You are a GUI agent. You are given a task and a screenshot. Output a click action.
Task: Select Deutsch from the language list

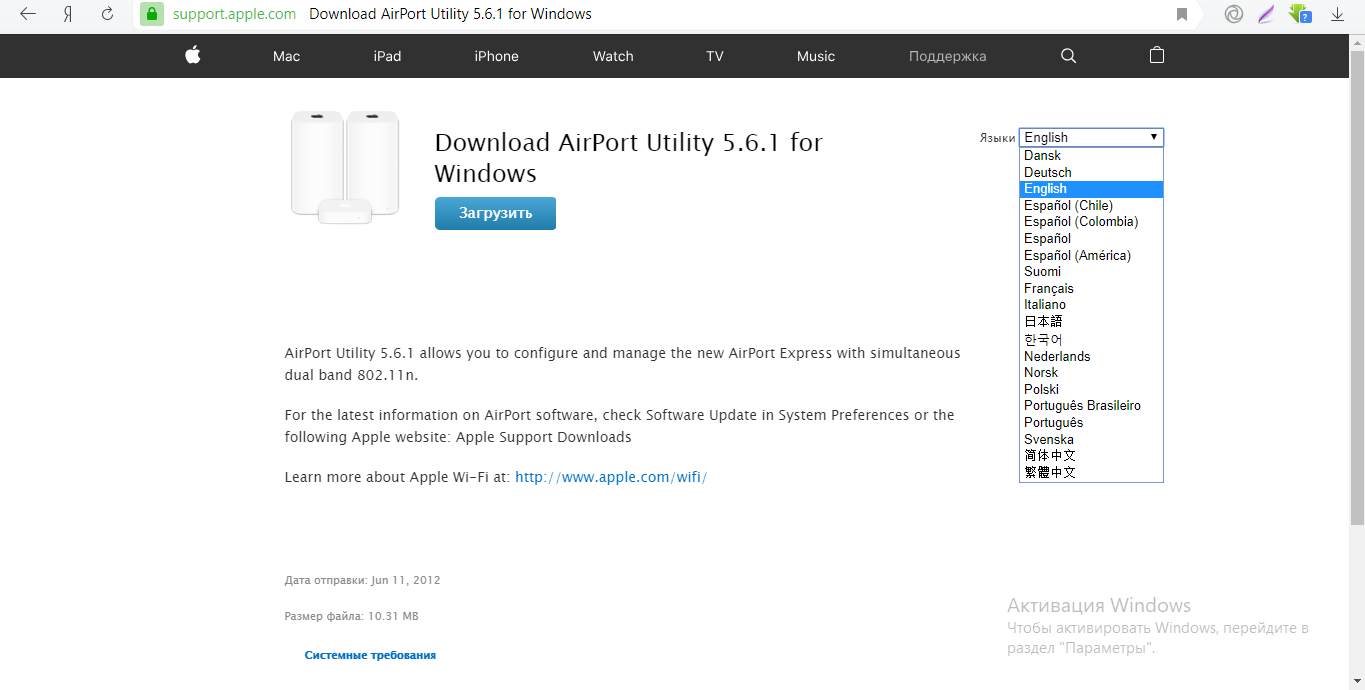[x=1047, y=172]
